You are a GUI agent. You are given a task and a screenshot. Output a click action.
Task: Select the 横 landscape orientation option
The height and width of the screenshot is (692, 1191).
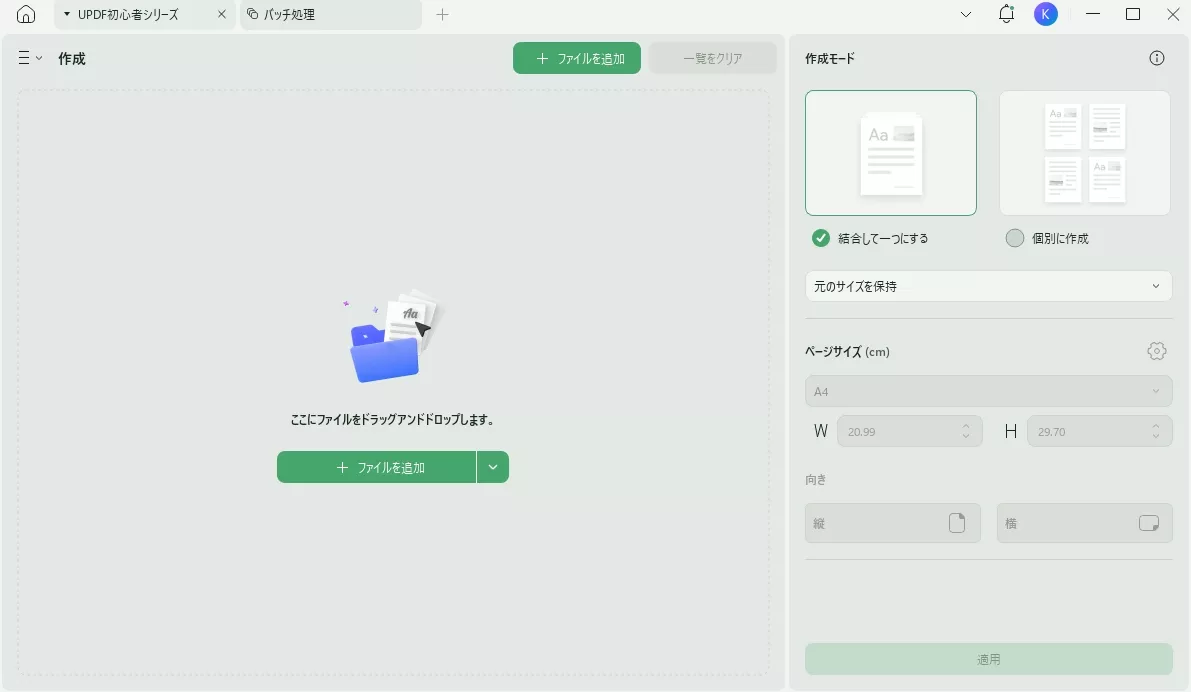point(1084,522)
